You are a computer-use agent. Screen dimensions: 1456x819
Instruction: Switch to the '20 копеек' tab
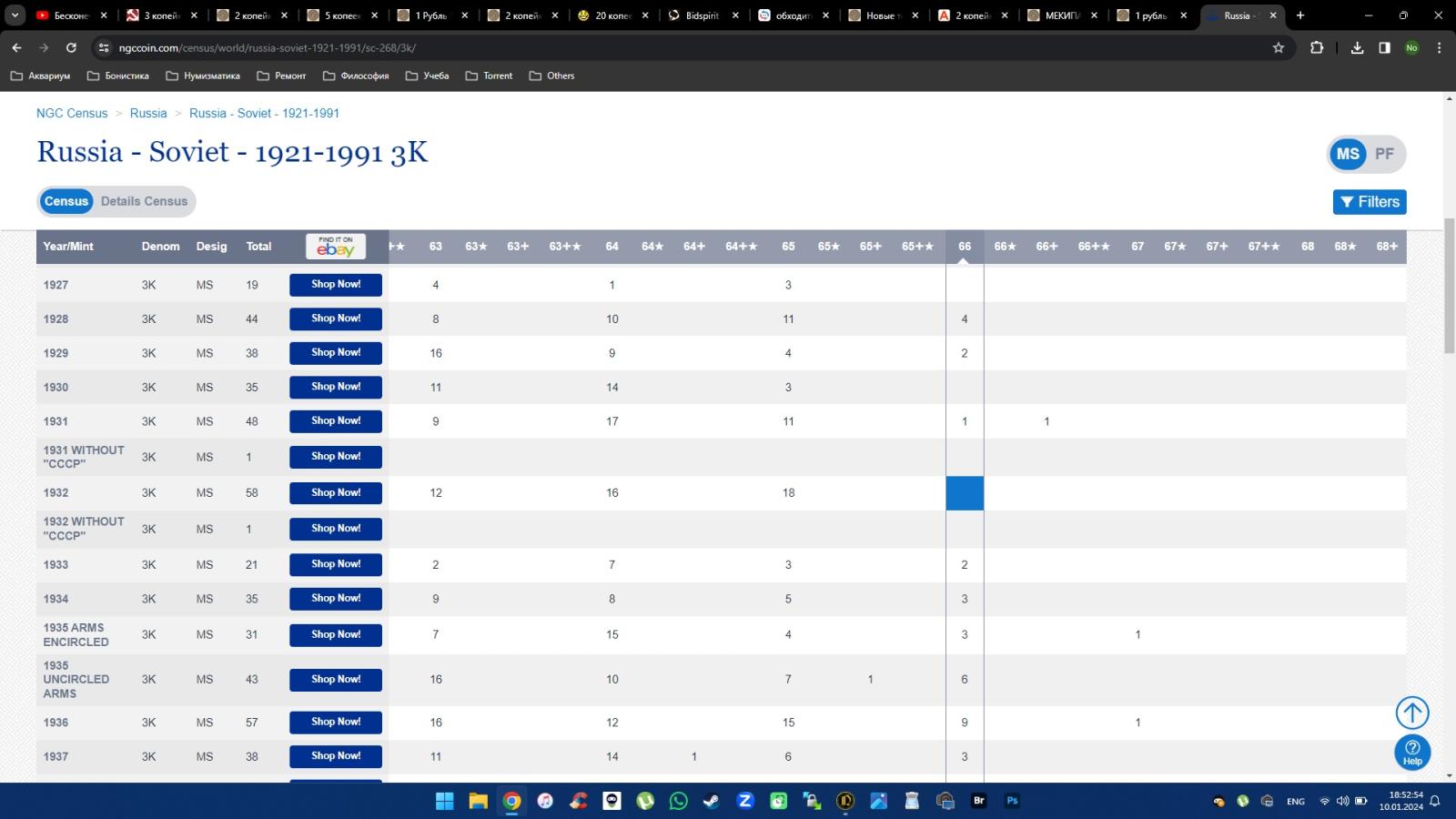coord(612,15)
